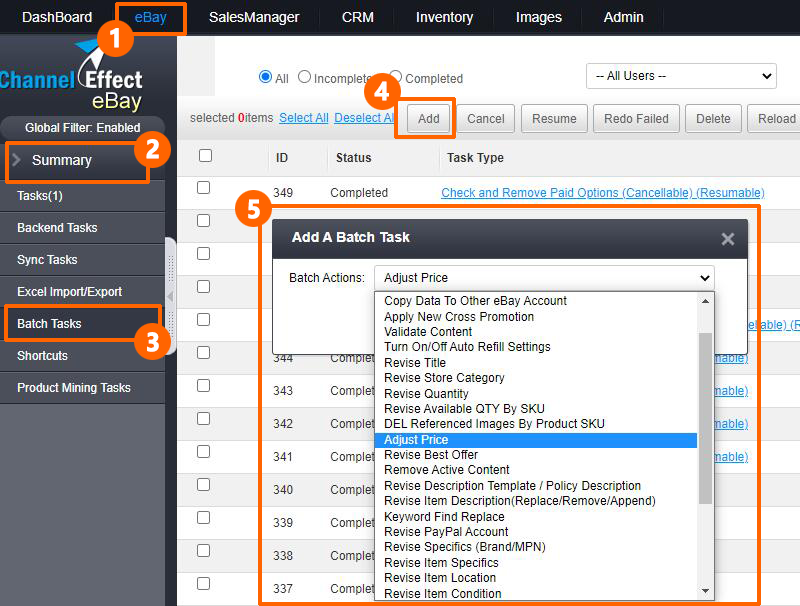Viewport: 800px width, 606px height.
Task: Select the All radio button
Action: point(265,77)
